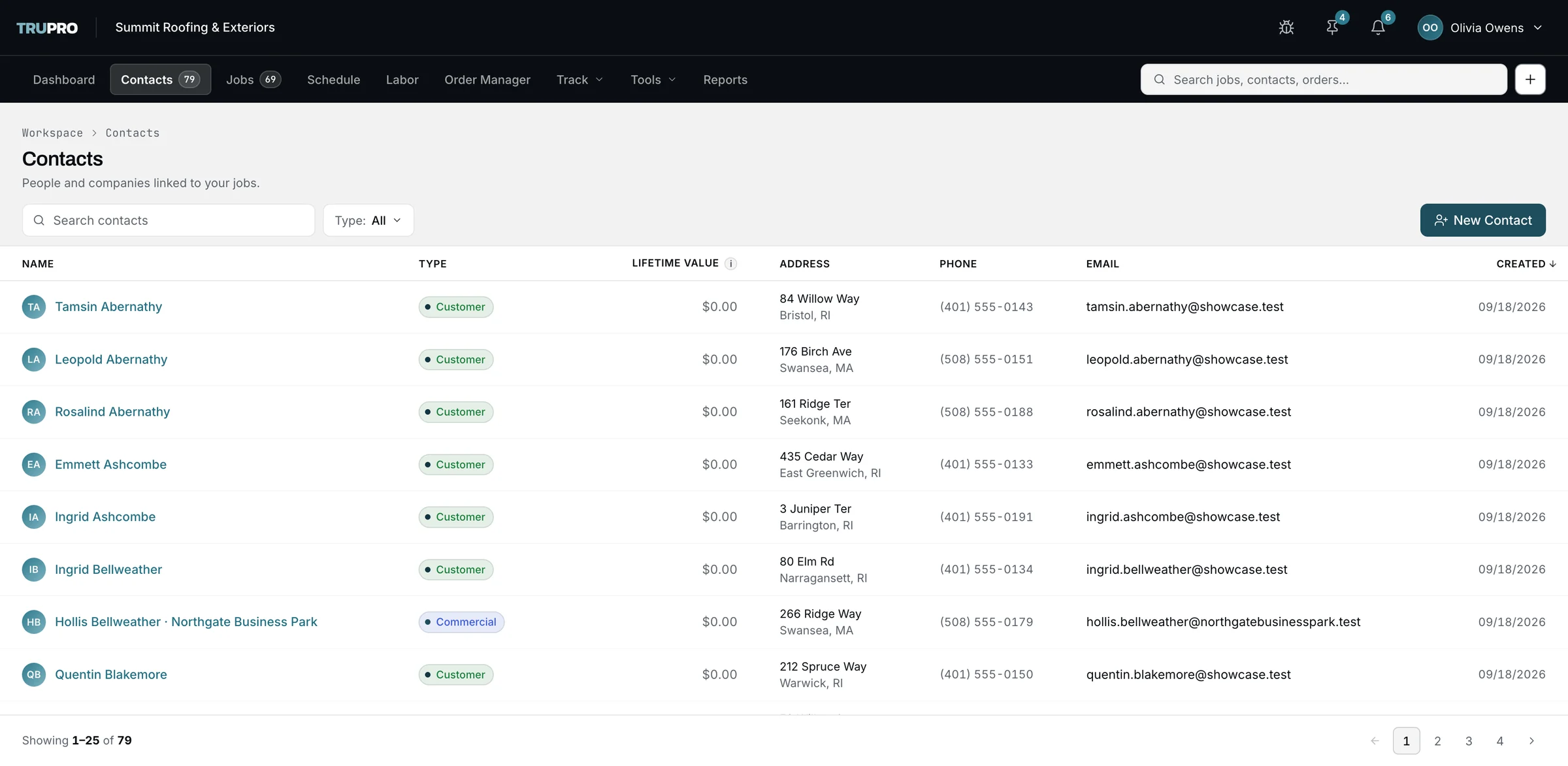Screen dimensions: 1568x766
Task: Open the Schedule tab
Action: pyautogui.click(x=333, y=79)
